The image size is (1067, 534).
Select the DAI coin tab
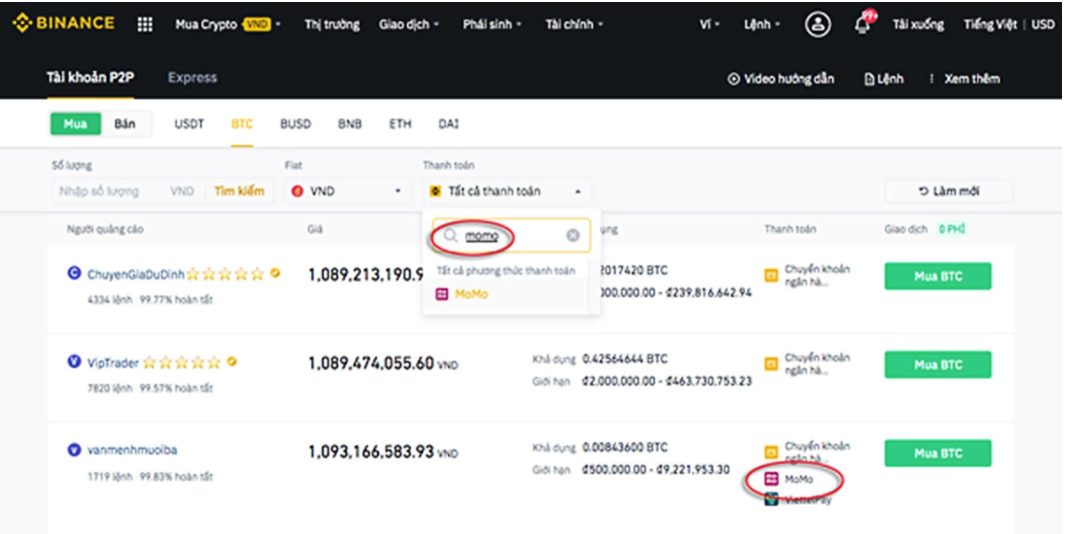coord(448,124)
